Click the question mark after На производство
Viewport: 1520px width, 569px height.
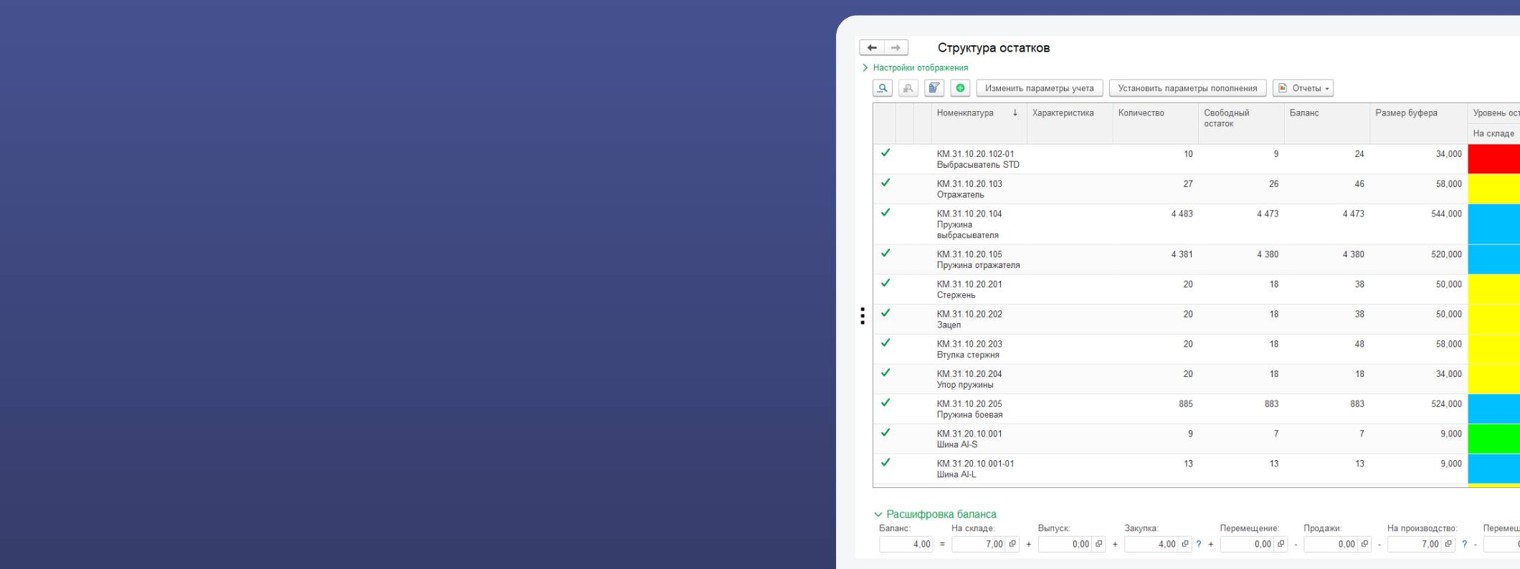1464,544
